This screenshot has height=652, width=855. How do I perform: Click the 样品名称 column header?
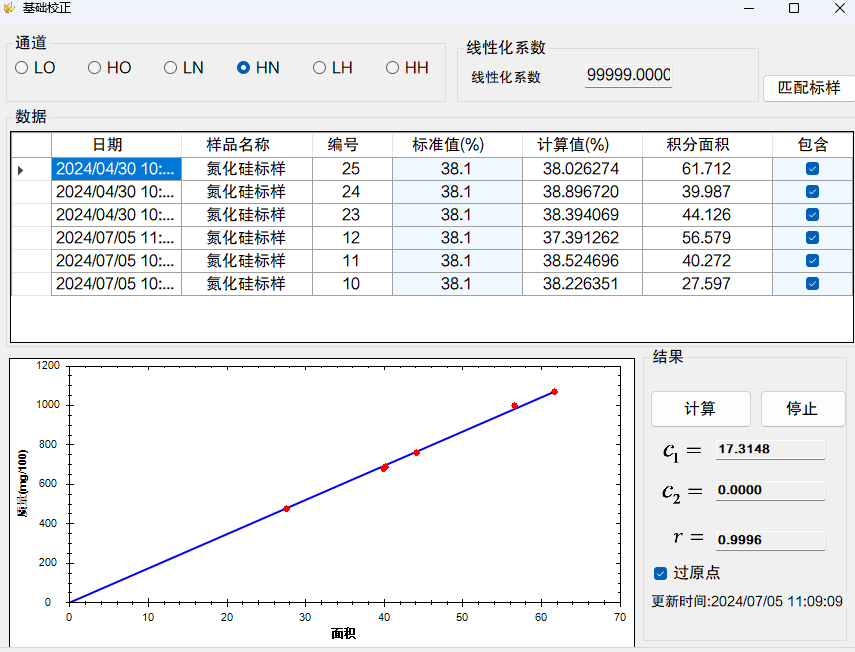[246, 144]
